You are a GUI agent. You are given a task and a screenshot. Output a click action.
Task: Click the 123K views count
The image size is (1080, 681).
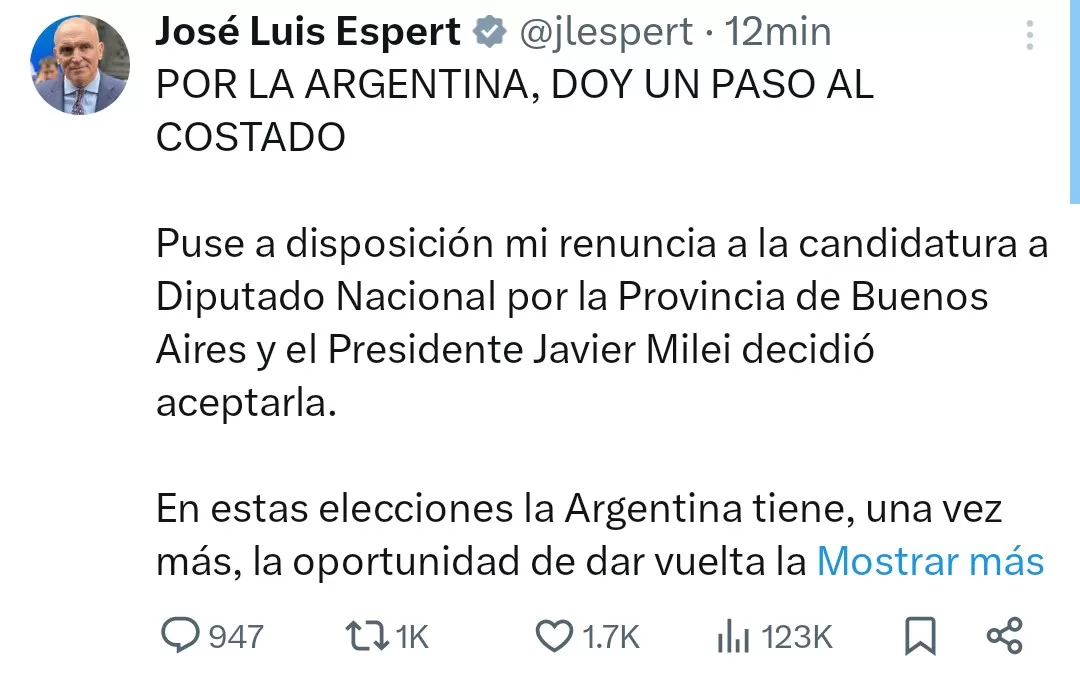[797, 636]
